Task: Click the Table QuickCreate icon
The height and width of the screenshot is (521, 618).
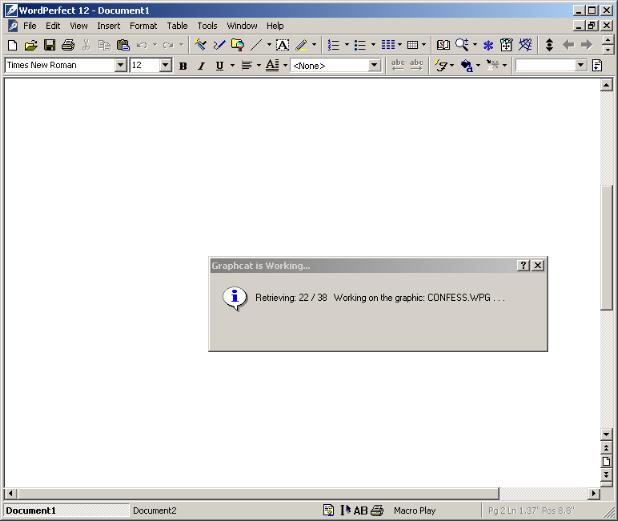Action: coord(412,45)
